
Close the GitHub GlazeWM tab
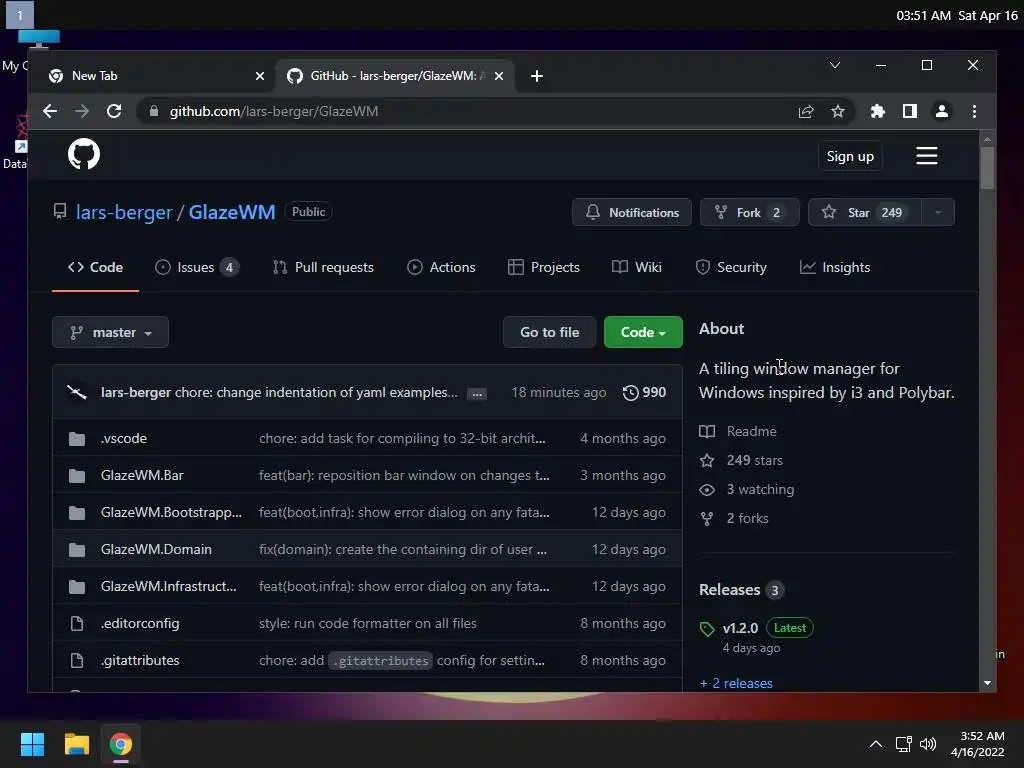tap(499, 76)
